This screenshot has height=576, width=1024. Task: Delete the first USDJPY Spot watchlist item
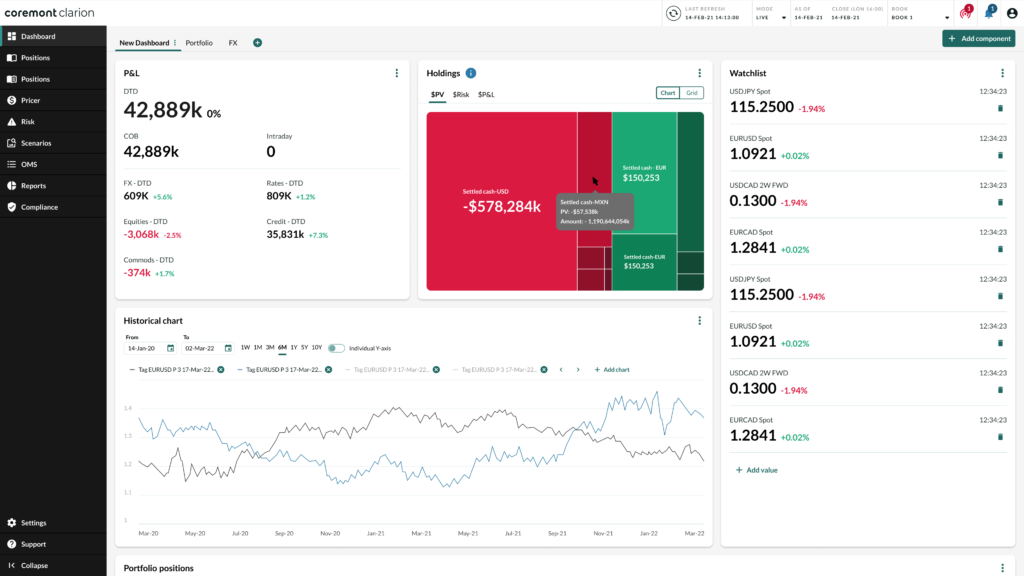pyautogui.click(x=1000, y=108)
